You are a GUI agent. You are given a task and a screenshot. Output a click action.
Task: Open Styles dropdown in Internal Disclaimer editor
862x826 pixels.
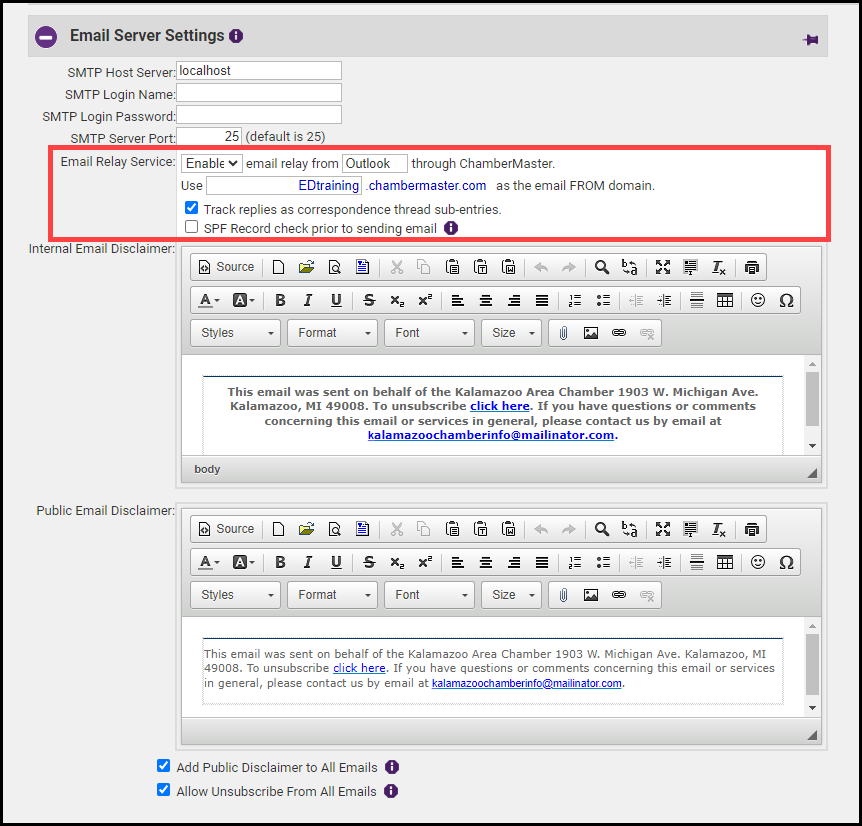236,333
